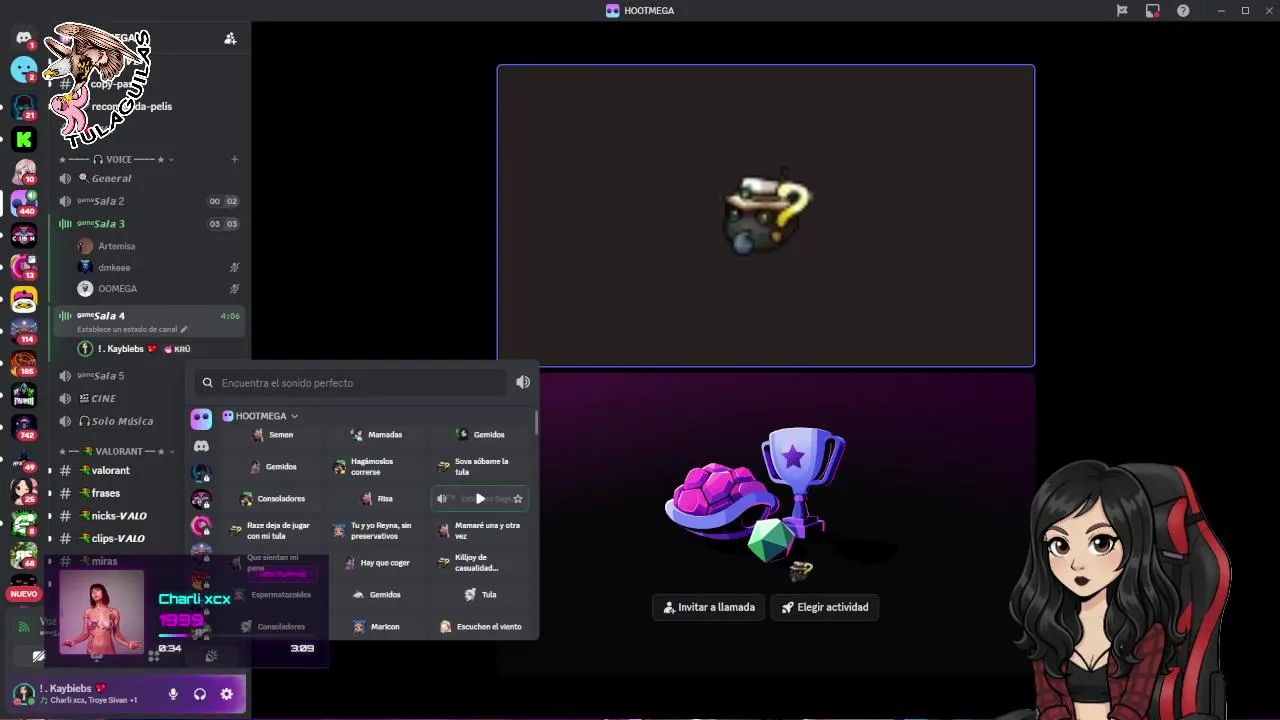Play the Hay que coger sound
This screenshot has height=720, width=1280.
point(378,563)
